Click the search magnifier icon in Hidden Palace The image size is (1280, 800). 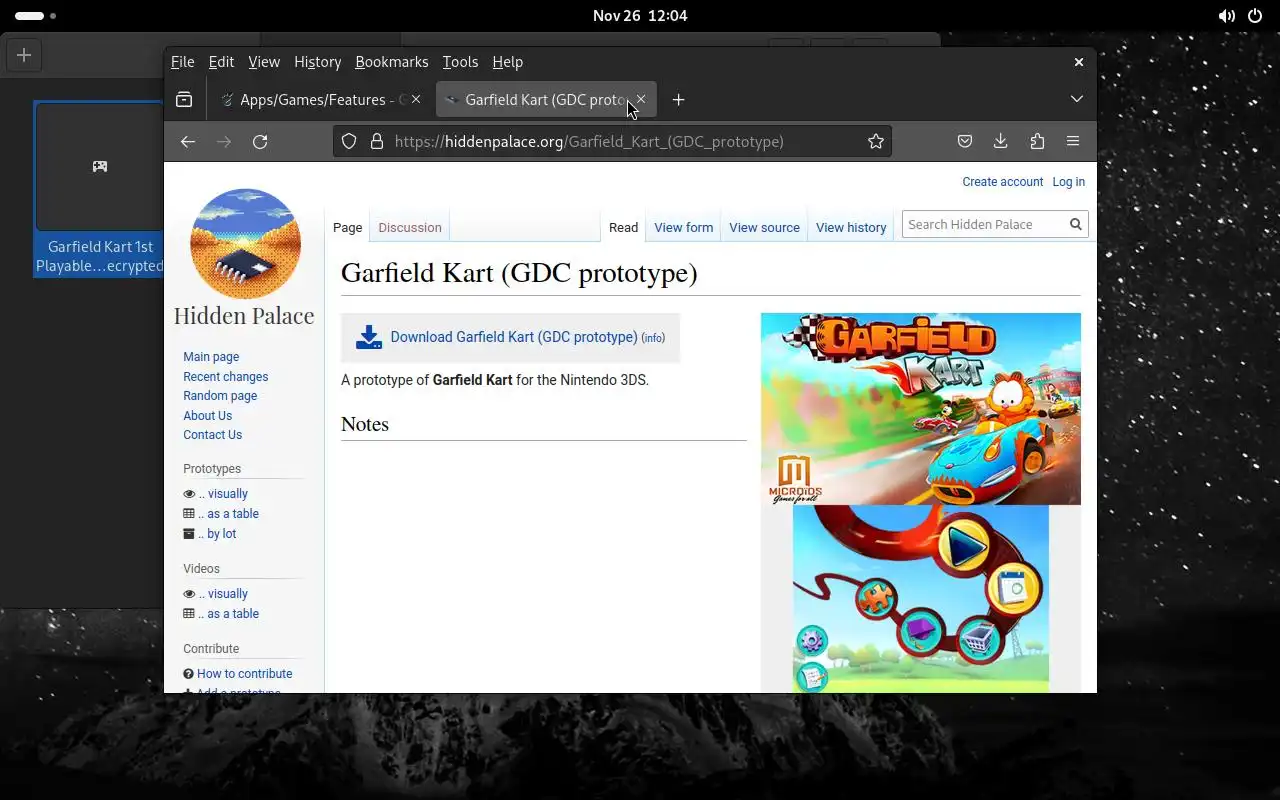(1076, 224)
